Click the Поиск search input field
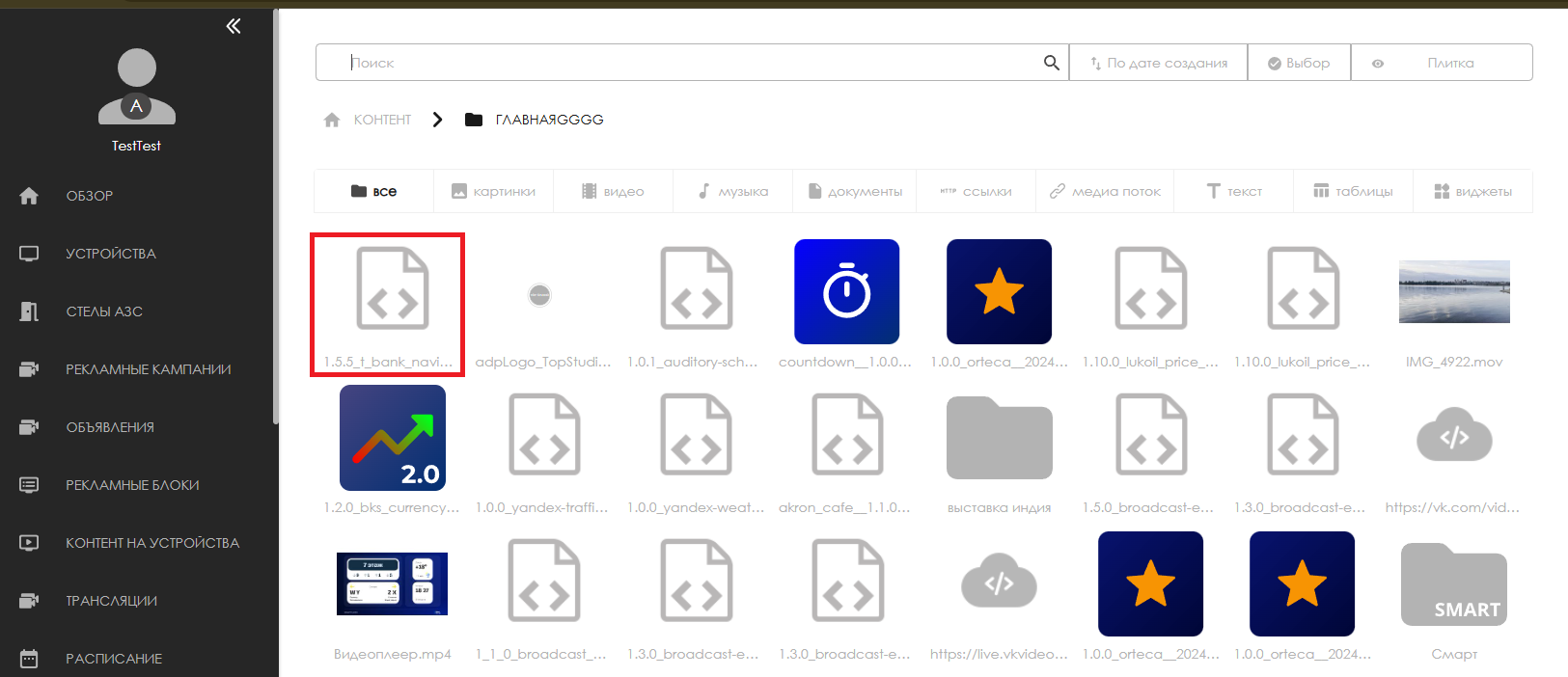Image resolution: width=1568 pixels, height=677 pixels. pos(690,63)
